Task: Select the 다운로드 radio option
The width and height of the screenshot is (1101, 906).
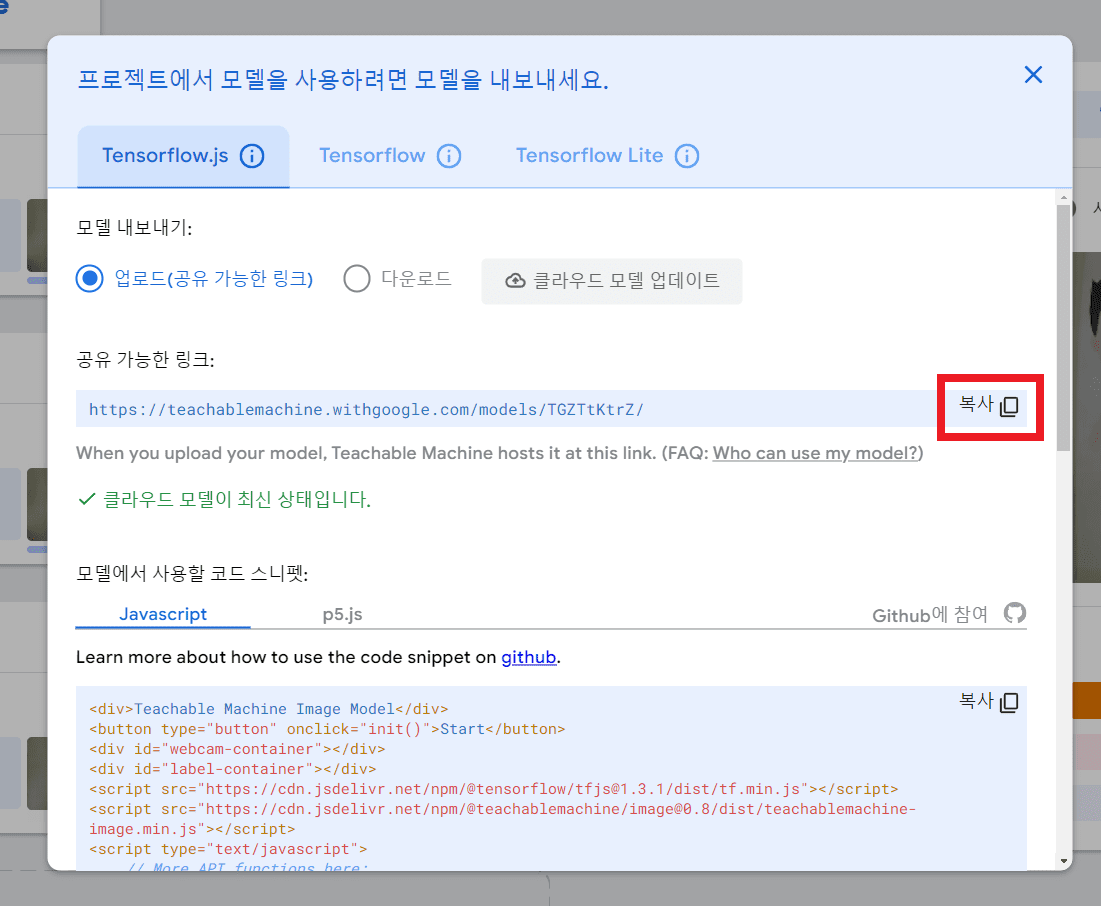Action: 357,279
